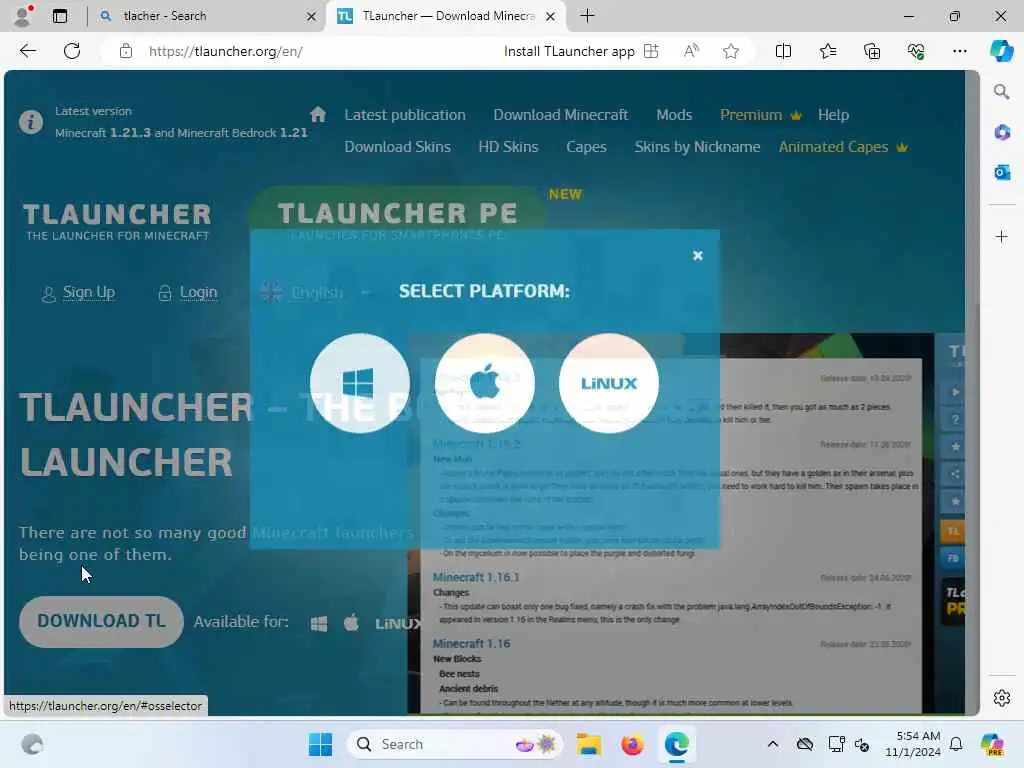
Task: Open Animated Capes page
Action: (x=842, y=147)
